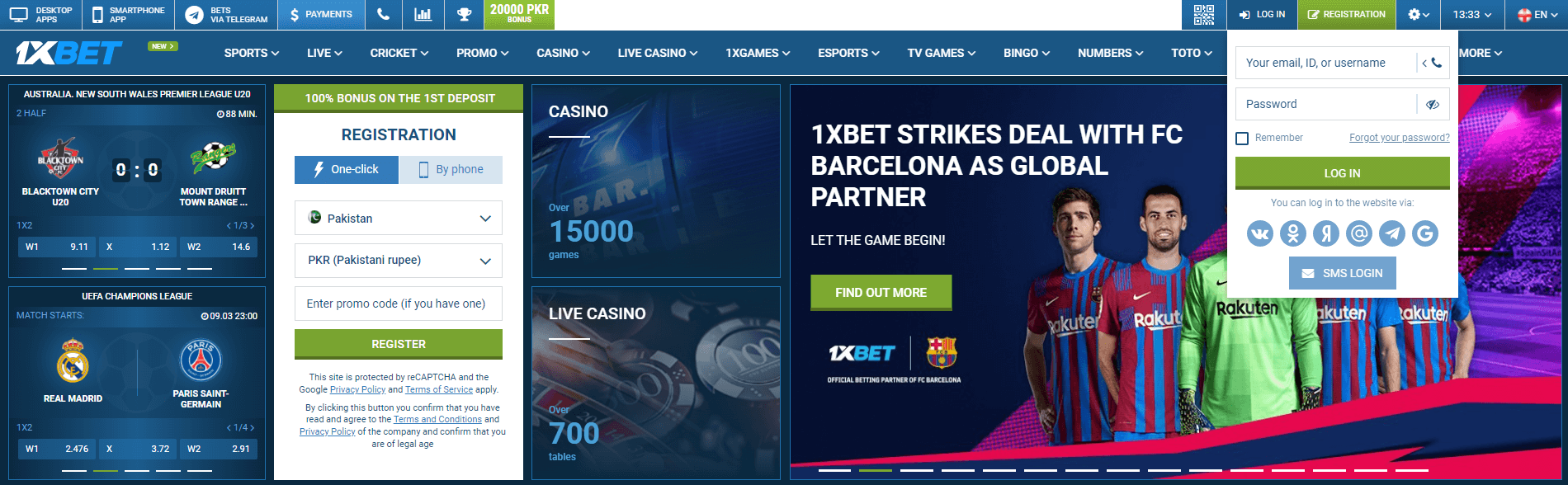The image size is (1568, 485).
Task: Tick the Remember checkbox
Action: point(1242,139)
